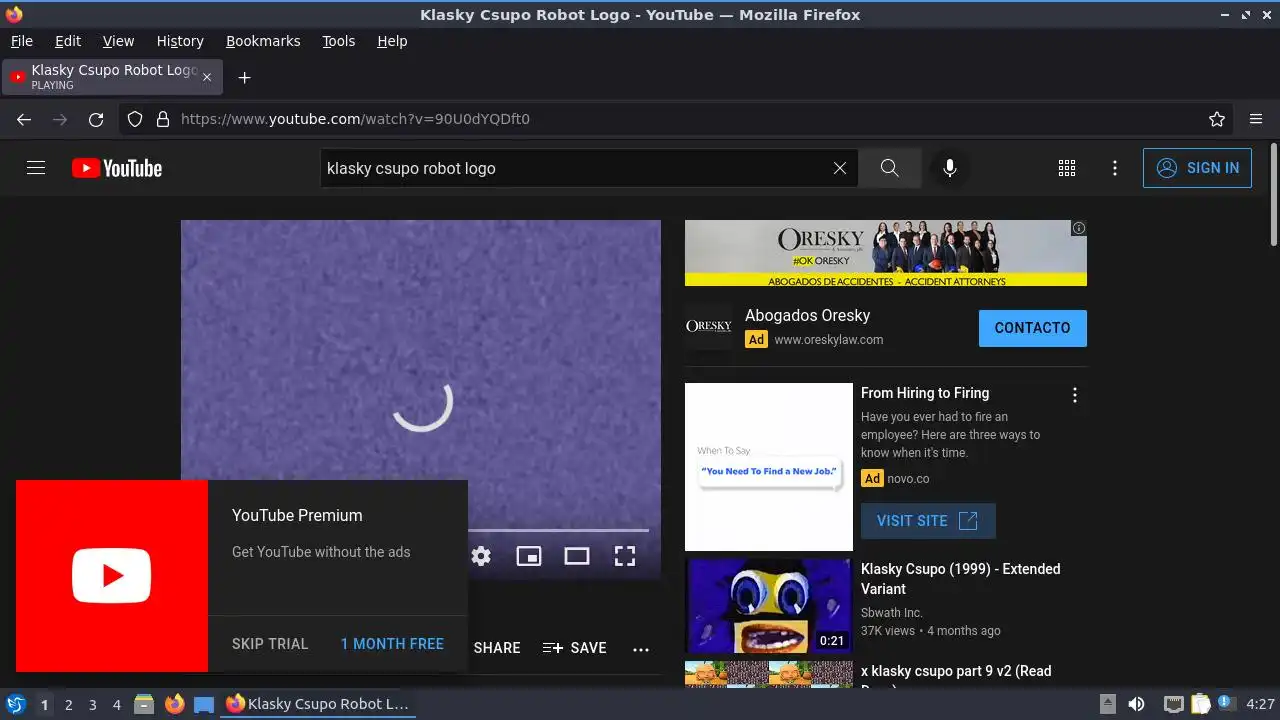The image size is (1280, 720).
Task: Open Klasky Csupo (1999) Extended Variant title
Action: 961,579
